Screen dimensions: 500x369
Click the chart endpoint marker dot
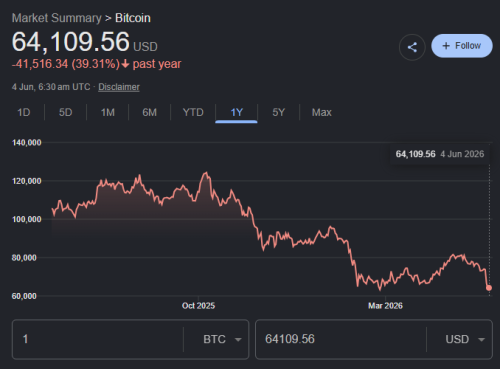click(489, 288)
